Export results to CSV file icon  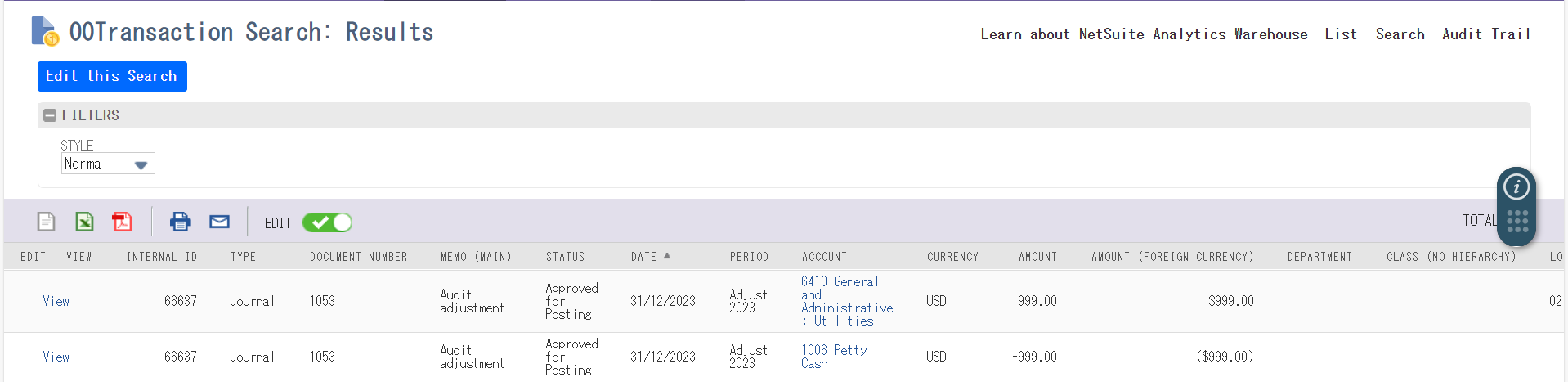click(x=47, y=222)
